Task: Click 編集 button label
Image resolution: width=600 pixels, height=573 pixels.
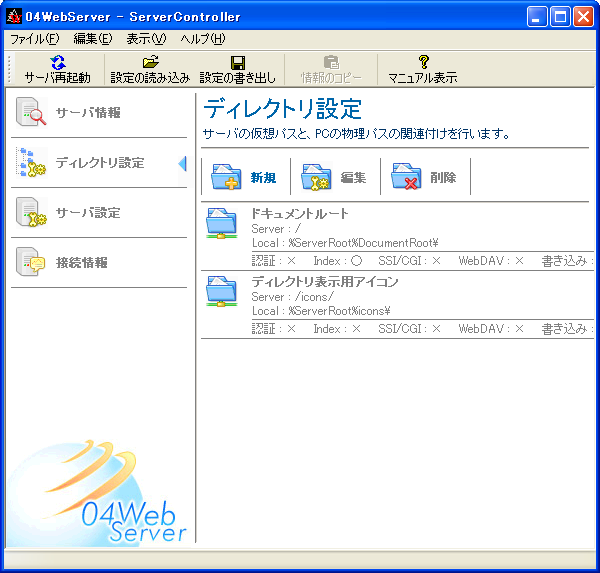Action: tap(353, 178)
